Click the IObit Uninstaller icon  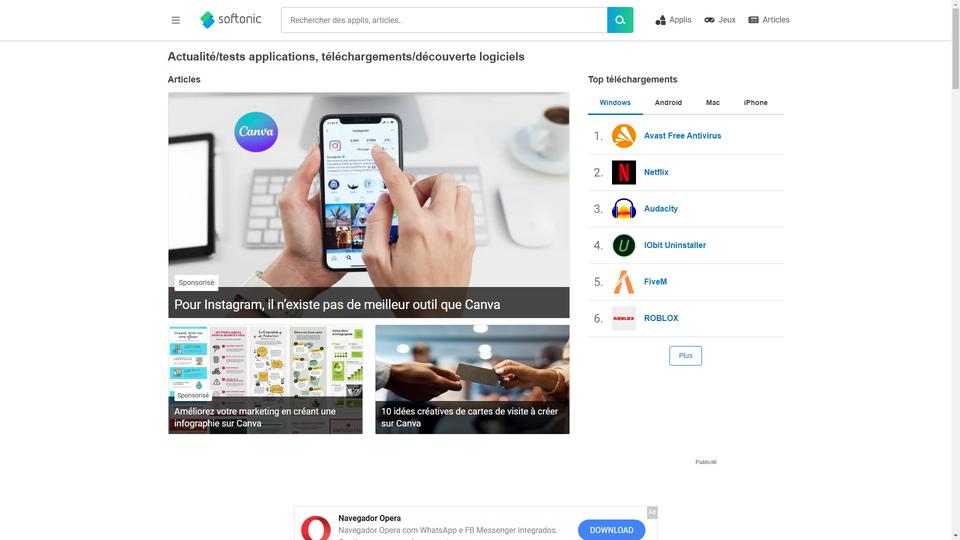tap(623, 246)
